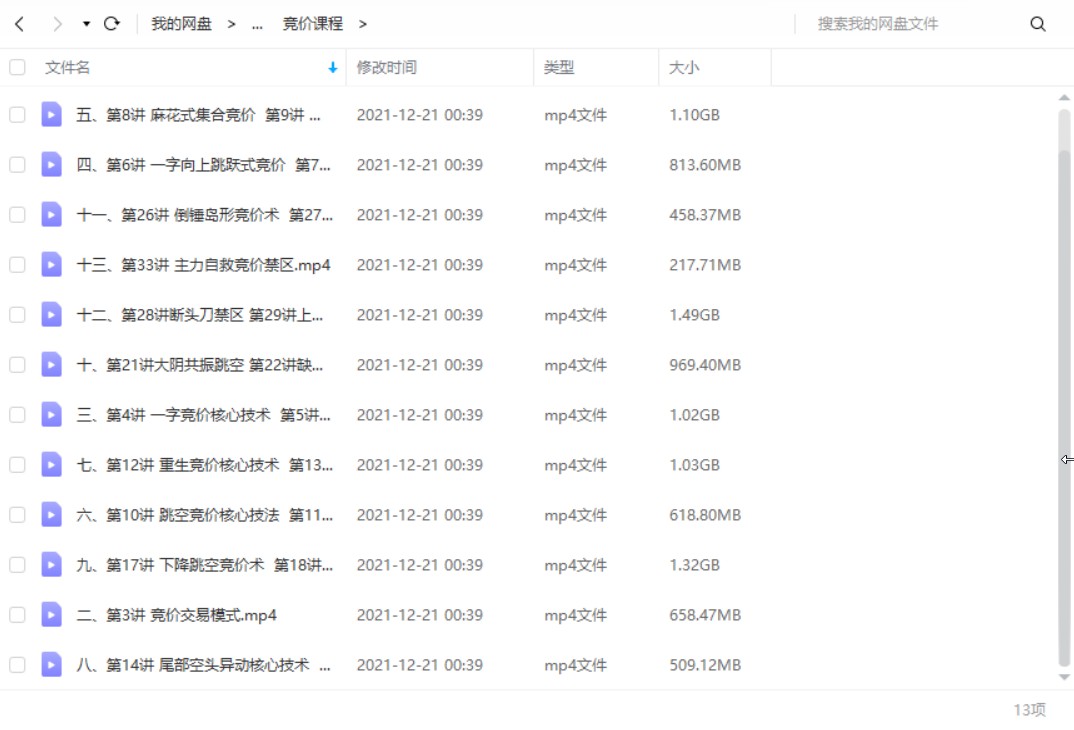Viewport: 1074px width, 730px height.
Task: Expand the collapsed breadcrumb ellipsis
Action: click(x=257, y=23)
